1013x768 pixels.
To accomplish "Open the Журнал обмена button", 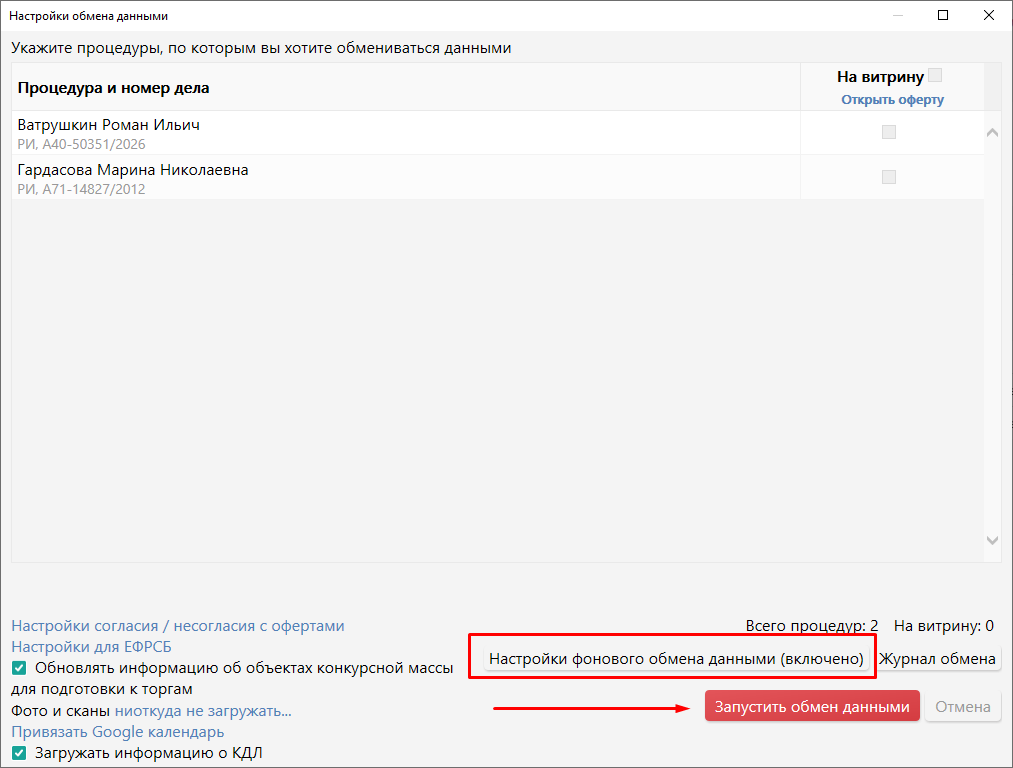I will [937, 659].
